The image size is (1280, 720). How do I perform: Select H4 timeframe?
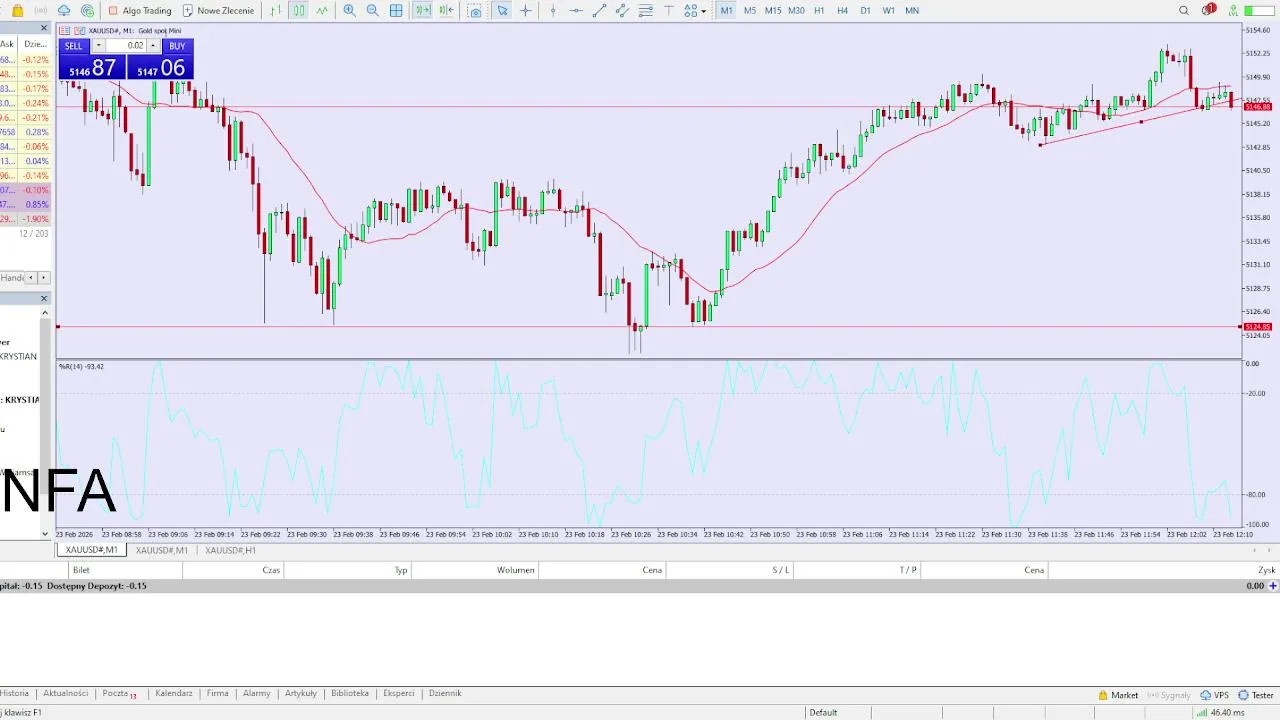[842, 10]
